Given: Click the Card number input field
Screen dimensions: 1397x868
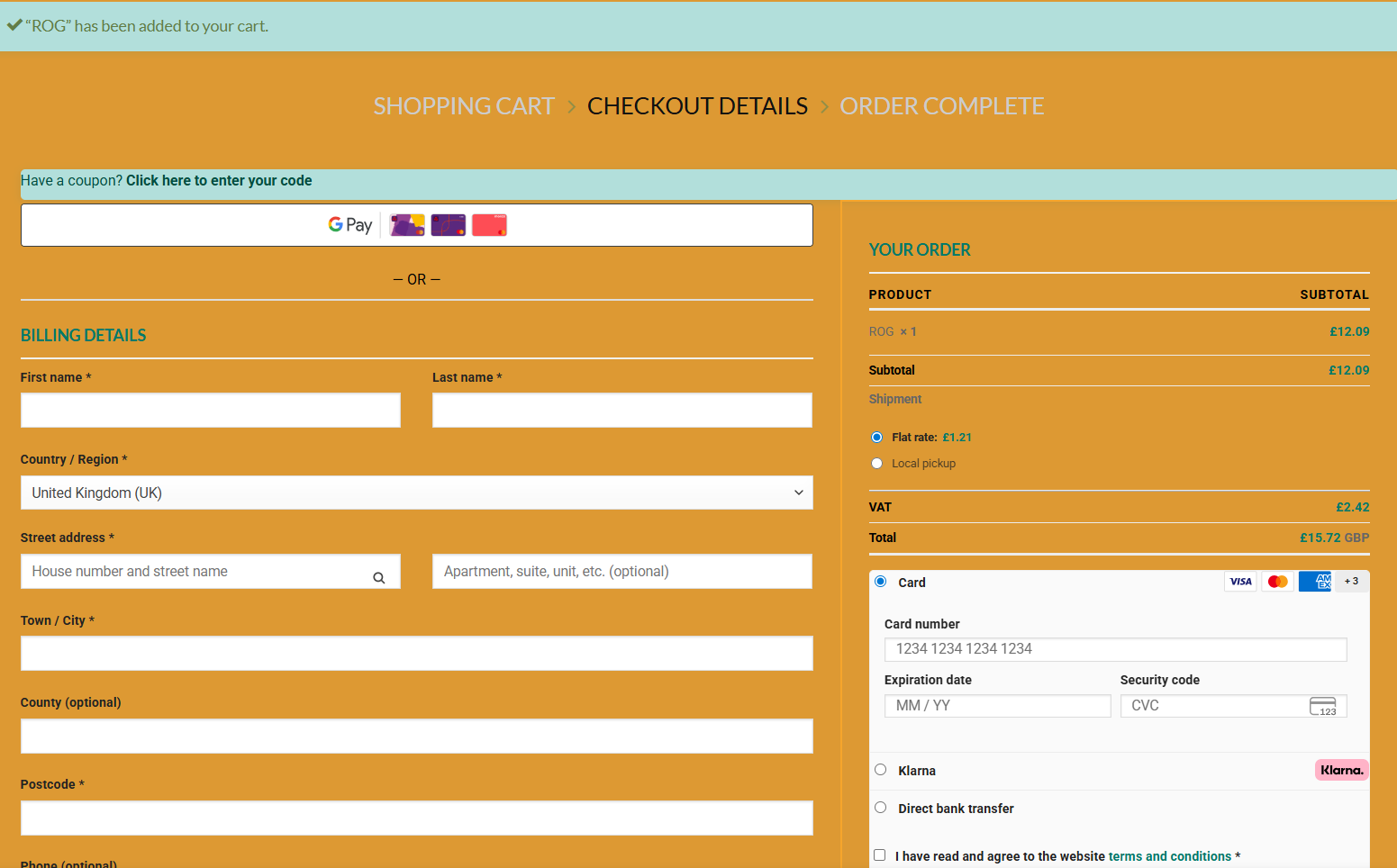Looking at the screenshot, I should coord(1115,648).
